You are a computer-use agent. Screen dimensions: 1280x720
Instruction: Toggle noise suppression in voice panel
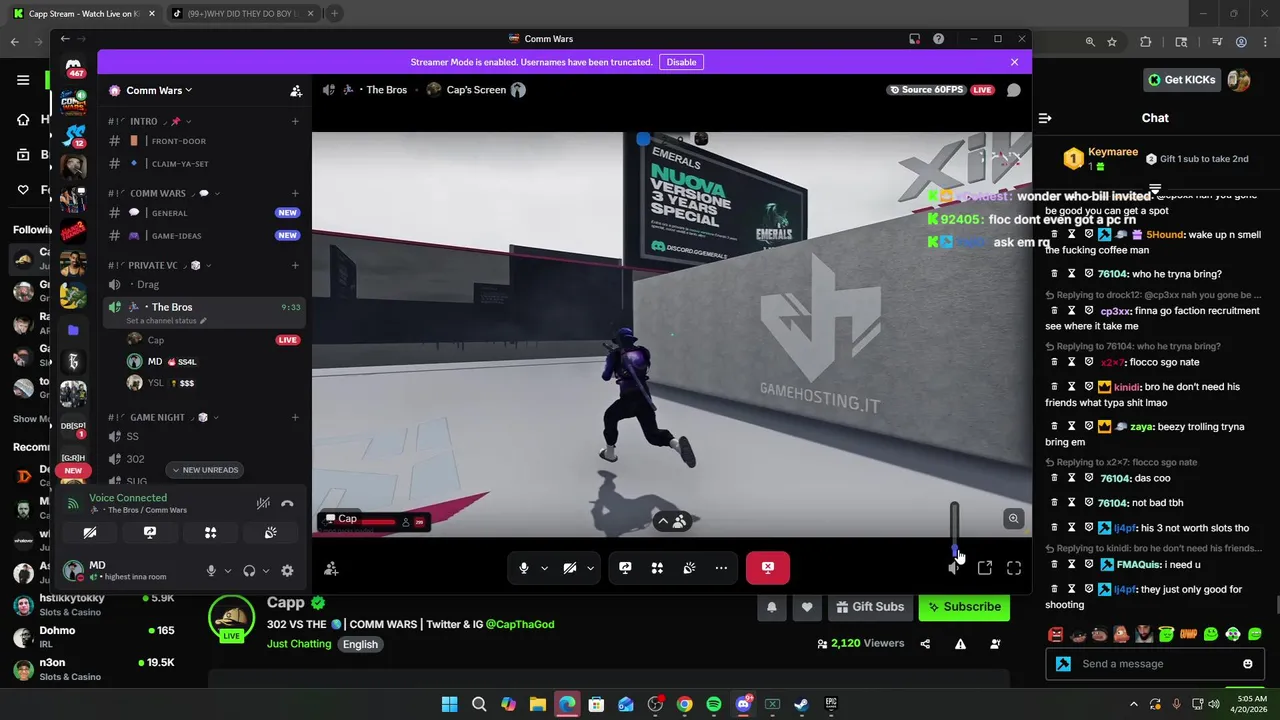click(263, 504)
